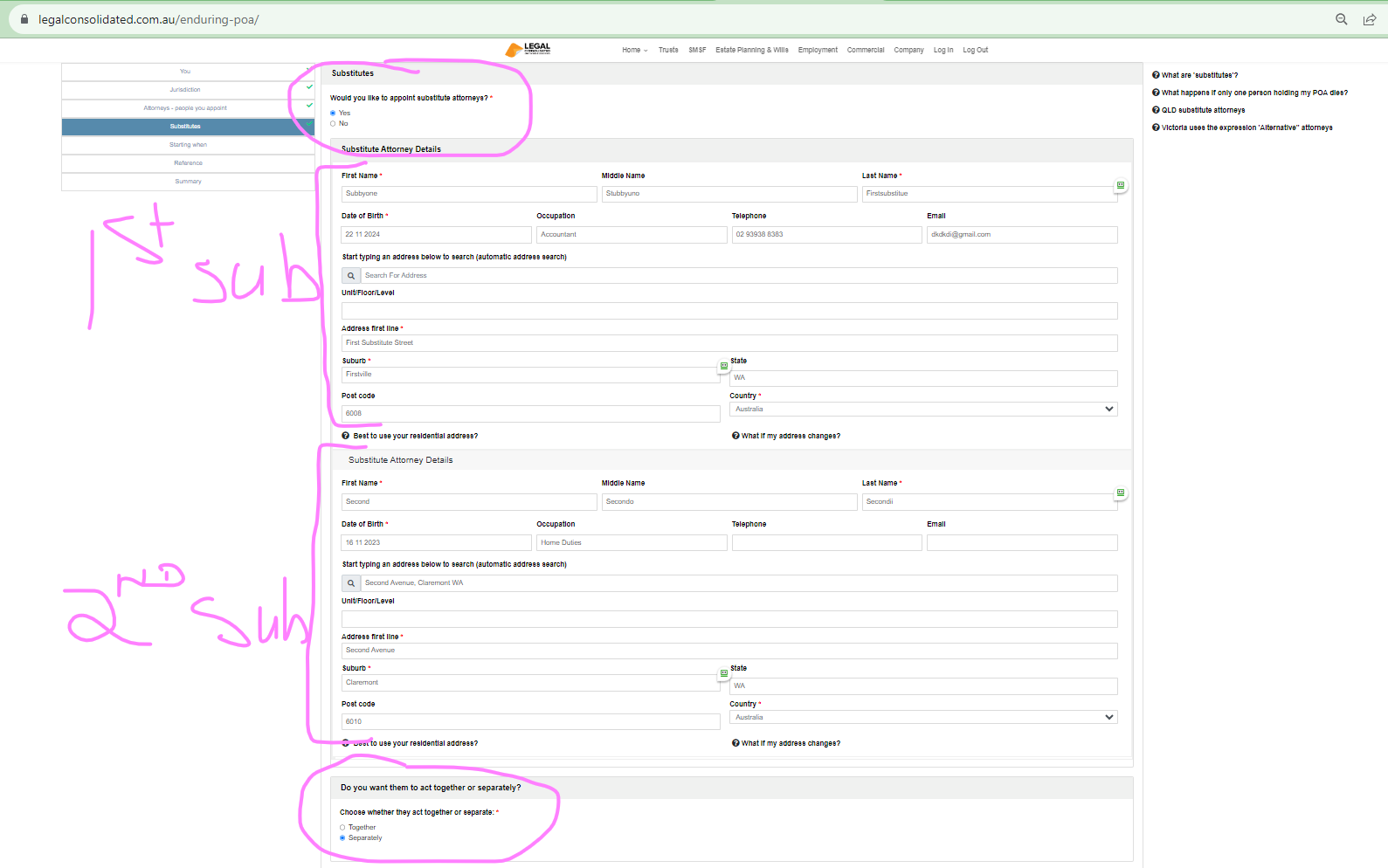This screenshot has height=868, width=1388.
Task: Click the Second Avenue address first line field
Action: pos(729,651)
